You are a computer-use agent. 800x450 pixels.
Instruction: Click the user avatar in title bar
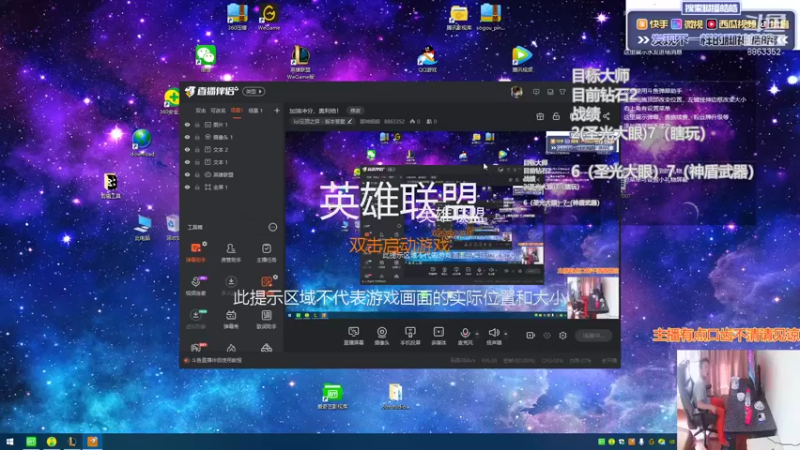[516, 92]
